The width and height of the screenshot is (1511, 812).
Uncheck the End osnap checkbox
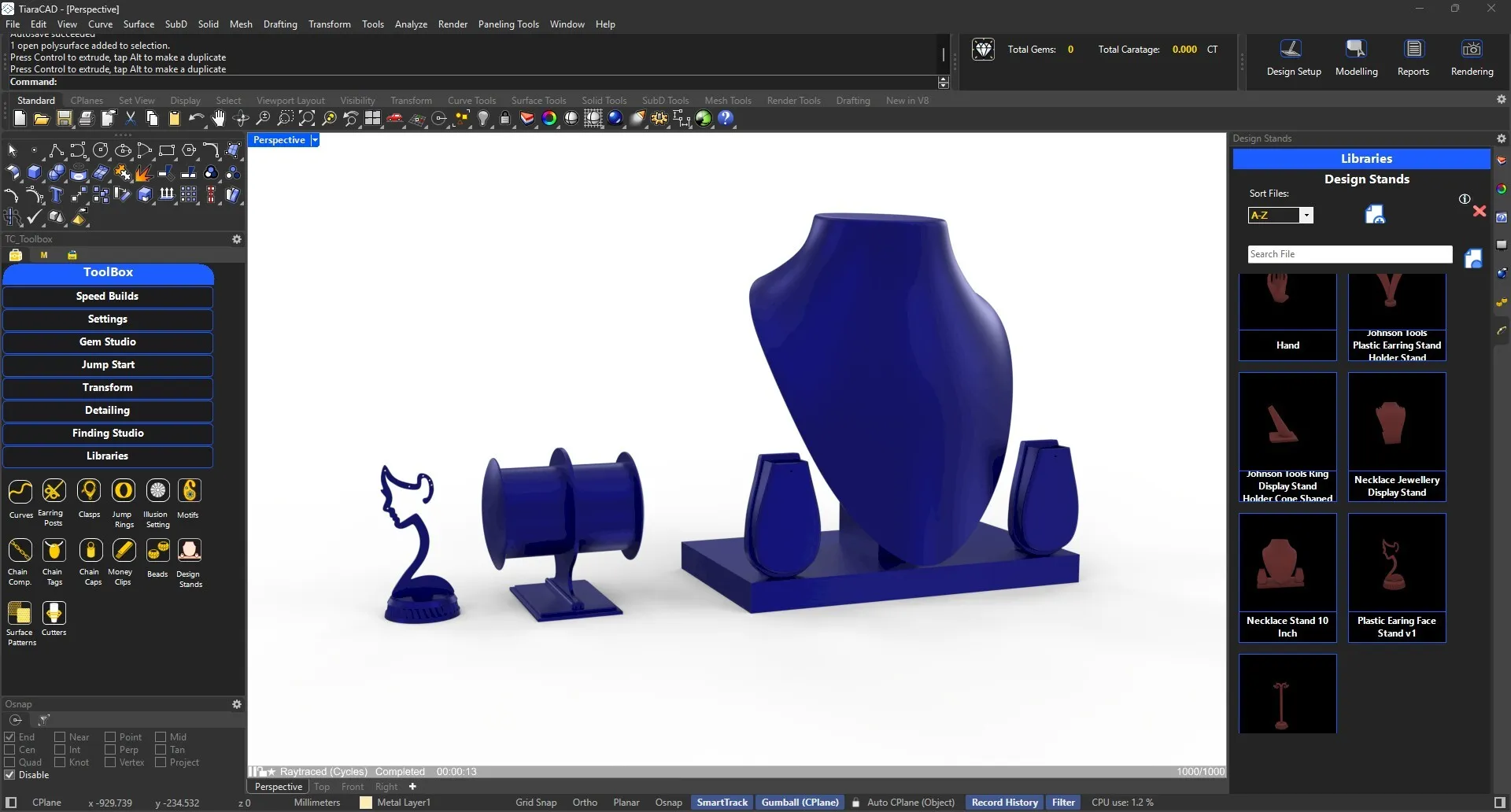[x=10, y=737]
